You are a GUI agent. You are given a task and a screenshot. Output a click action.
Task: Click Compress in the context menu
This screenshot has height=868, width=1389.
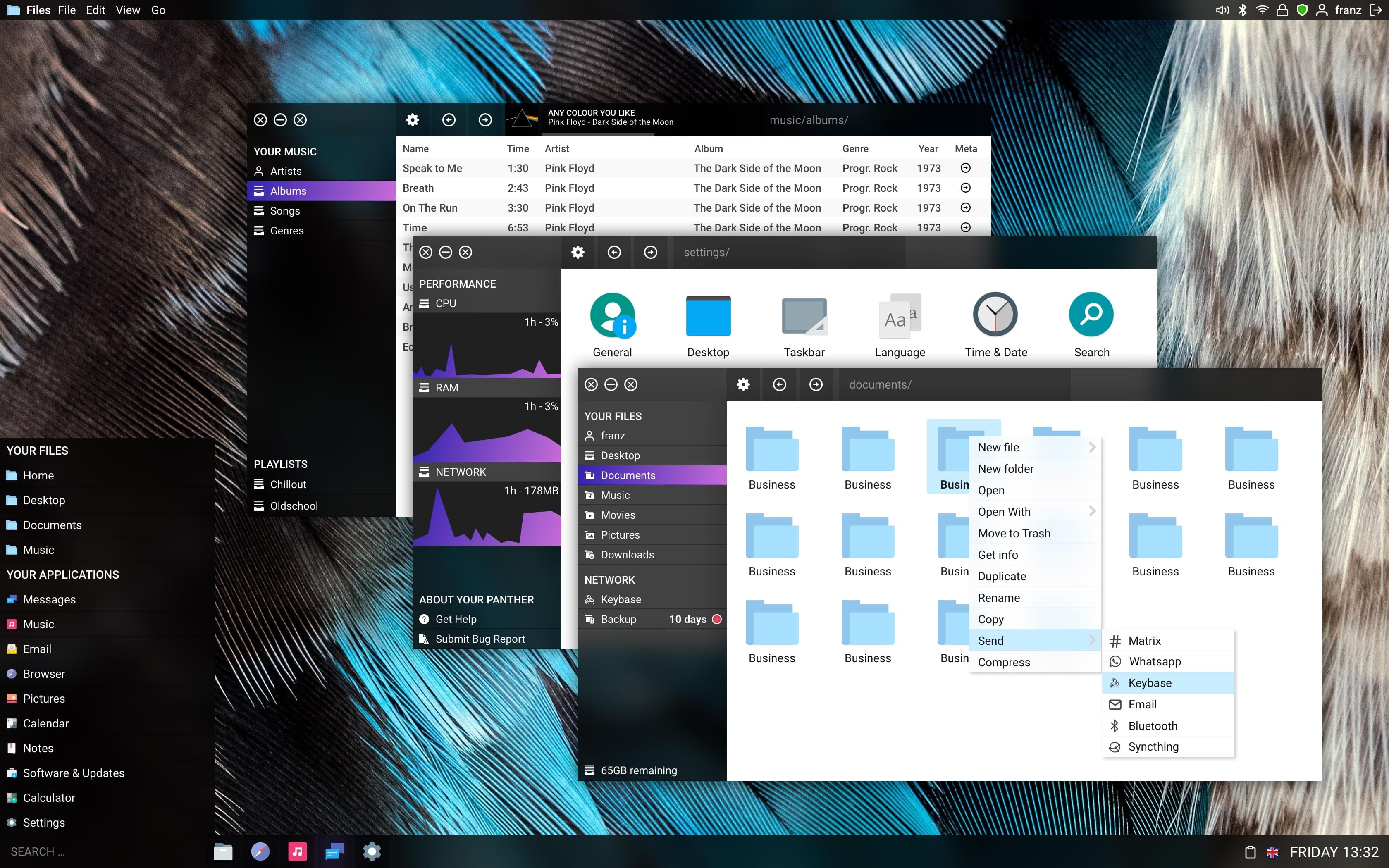1003,661
